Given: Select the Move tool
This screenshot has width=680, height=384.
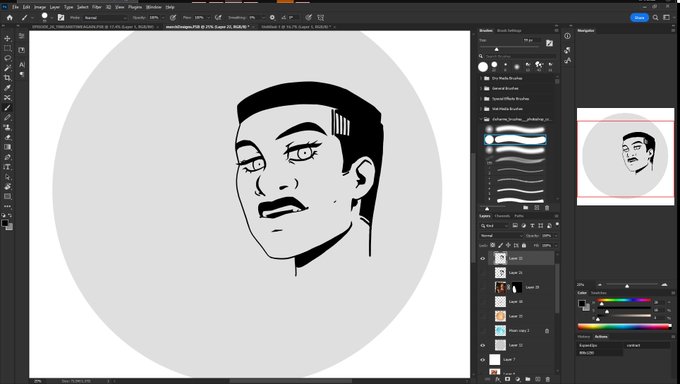Looking at the screenshot, I should click(x=7, y=38).
